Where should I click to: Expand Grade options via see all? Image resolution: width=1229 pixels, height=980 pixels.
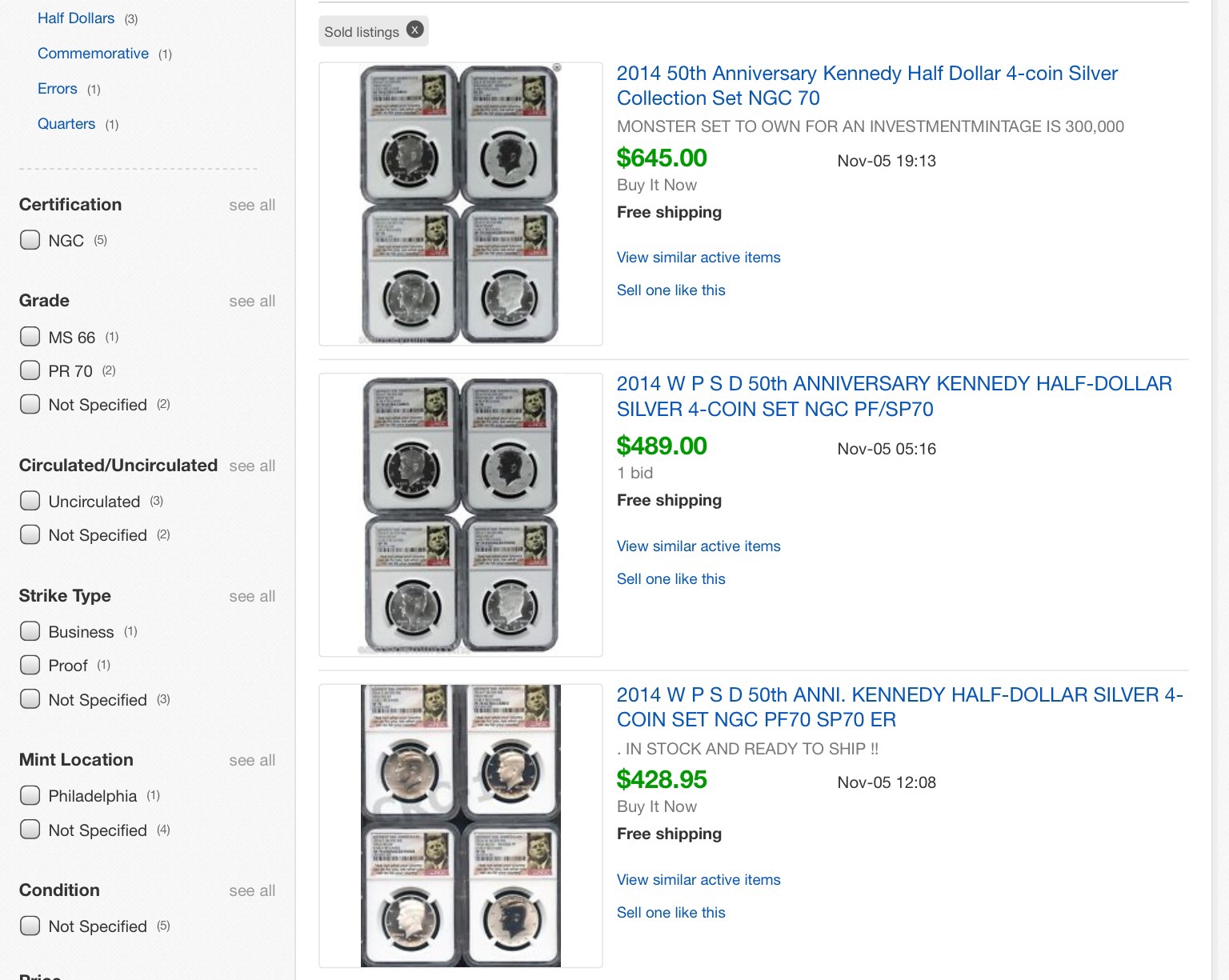(251, 301)
